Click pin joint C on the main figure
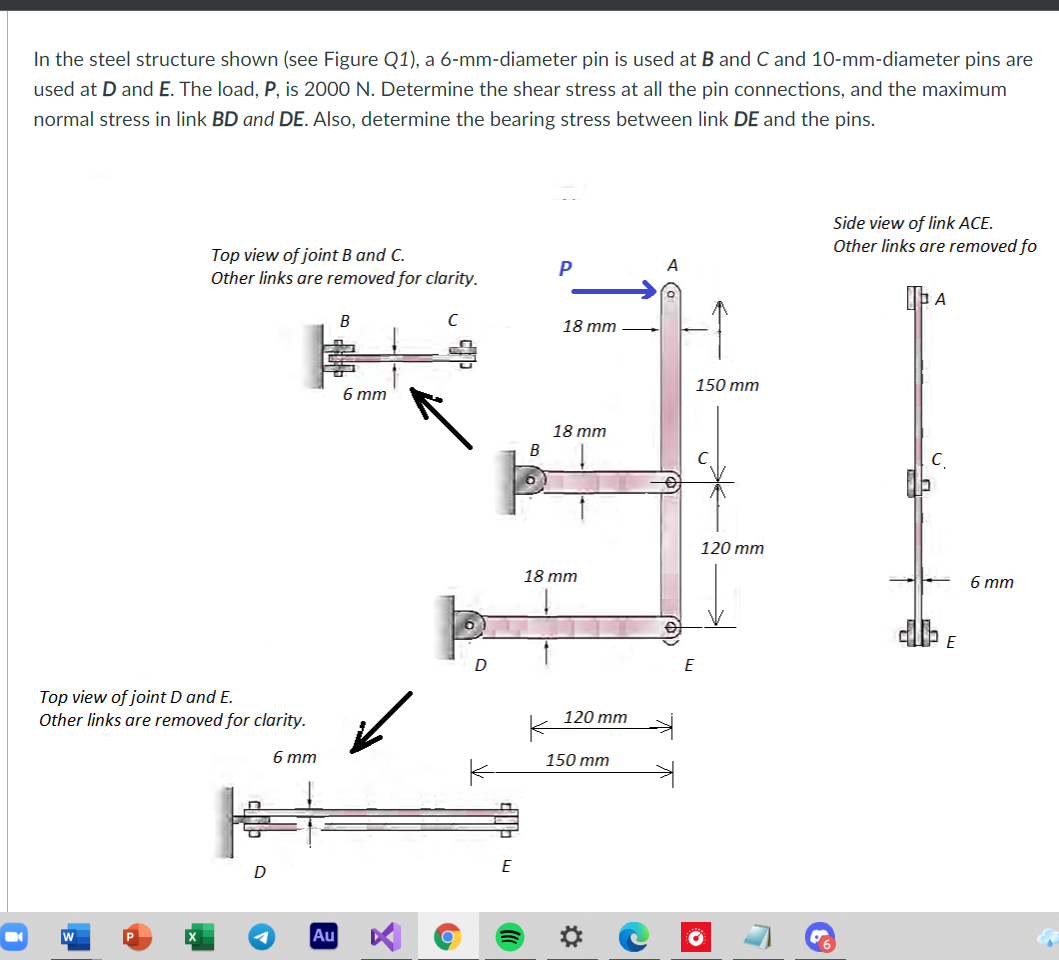Viewport: 1059px width, 960px height. (671, 482)
